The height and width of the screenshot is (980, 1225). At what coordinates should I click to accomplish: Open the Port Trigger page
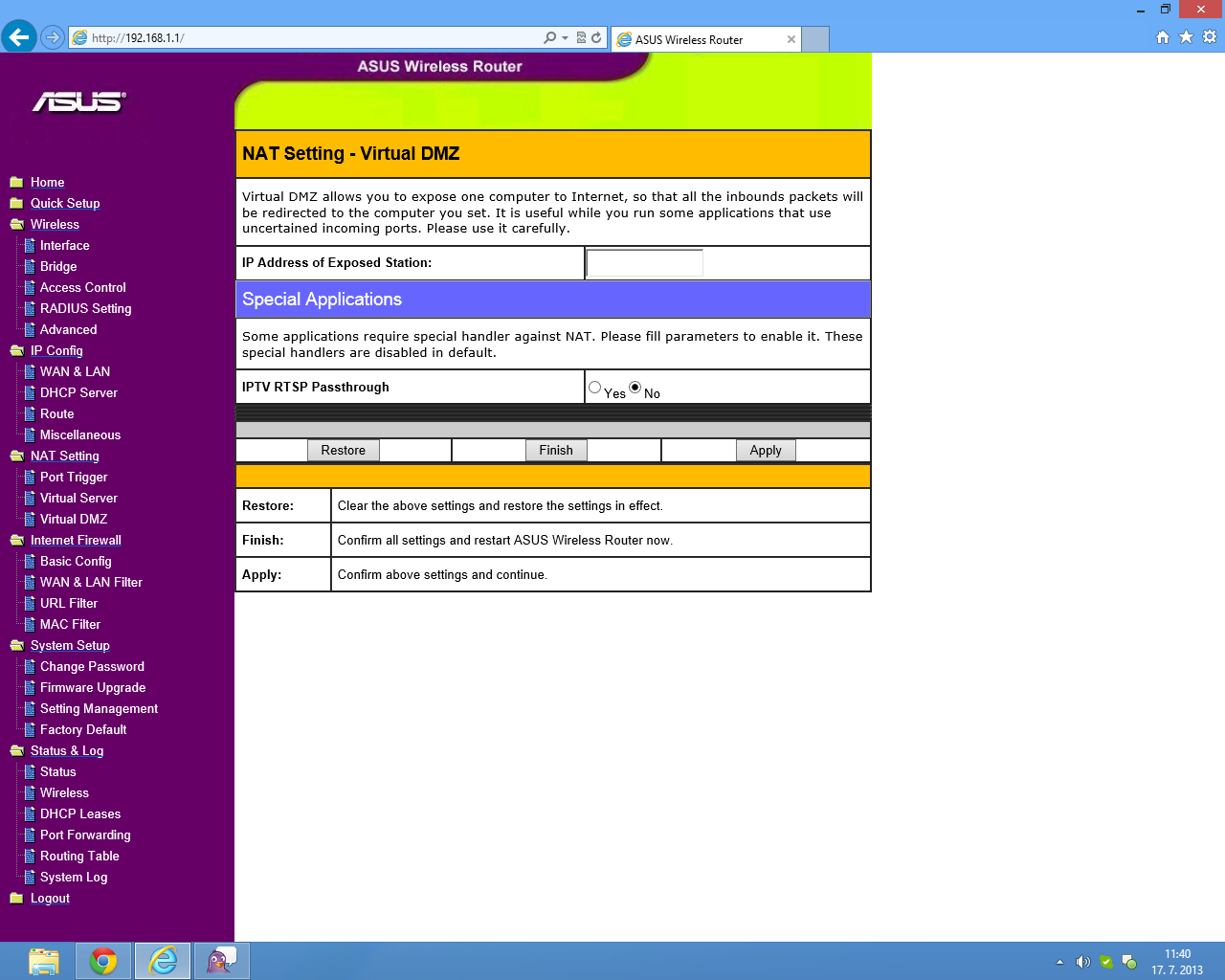coord(74,478)
